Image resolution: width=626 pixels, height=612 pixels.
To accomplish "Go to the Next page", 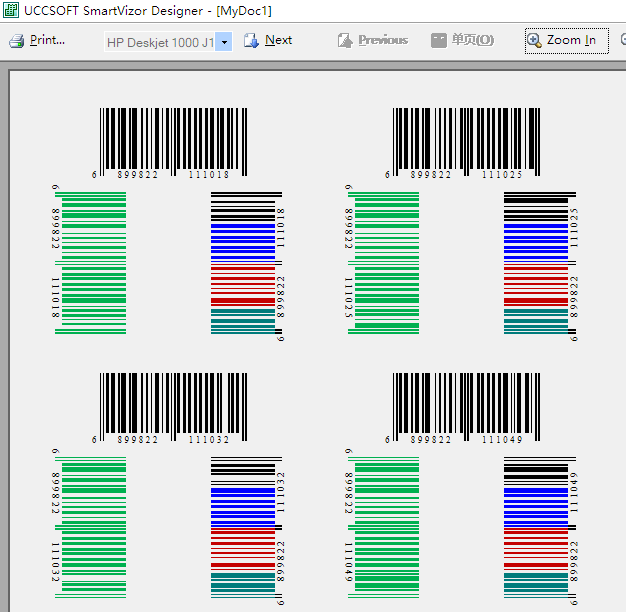I will (268, 40).
